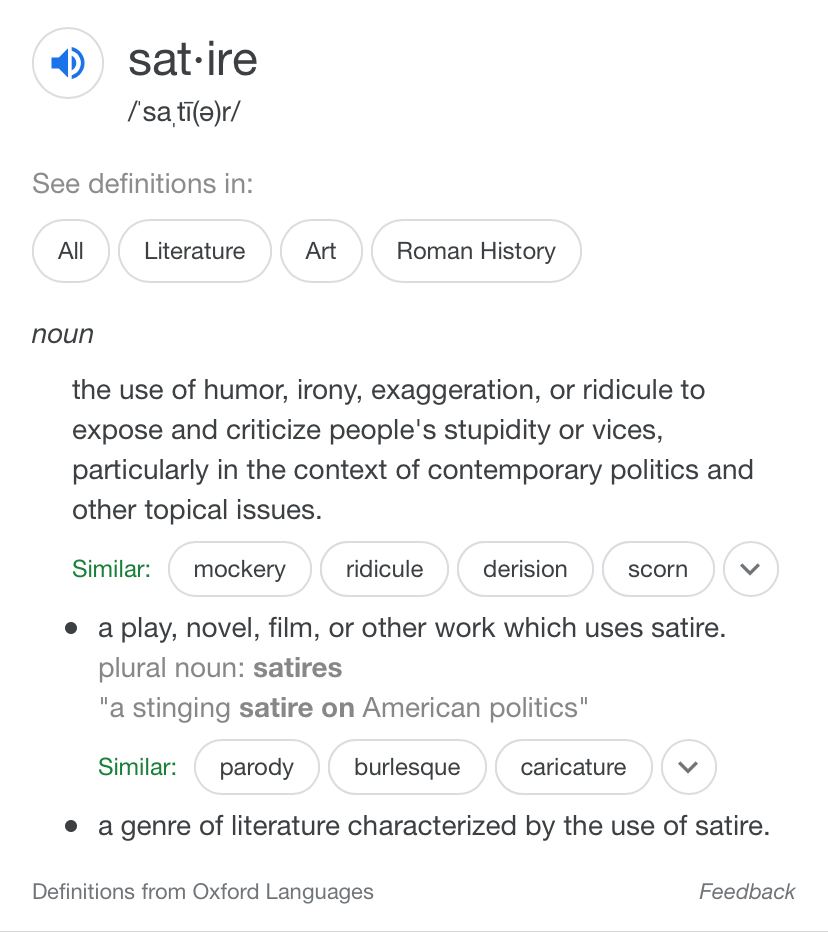Expand the first Similar words chevron
Image resolution: width=828 pixels, height=932 pixels.
(750, 568)
